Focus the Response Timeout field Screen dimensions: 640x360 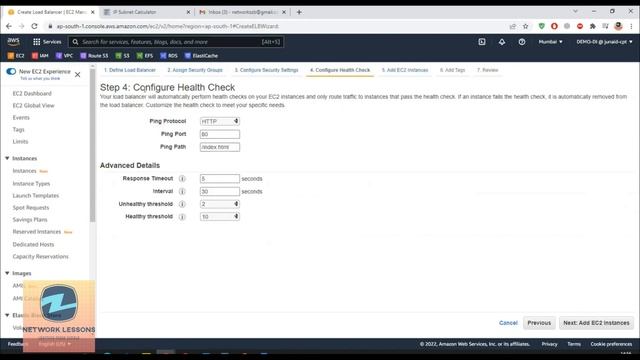pyautogui.click(x=220, y=178)
